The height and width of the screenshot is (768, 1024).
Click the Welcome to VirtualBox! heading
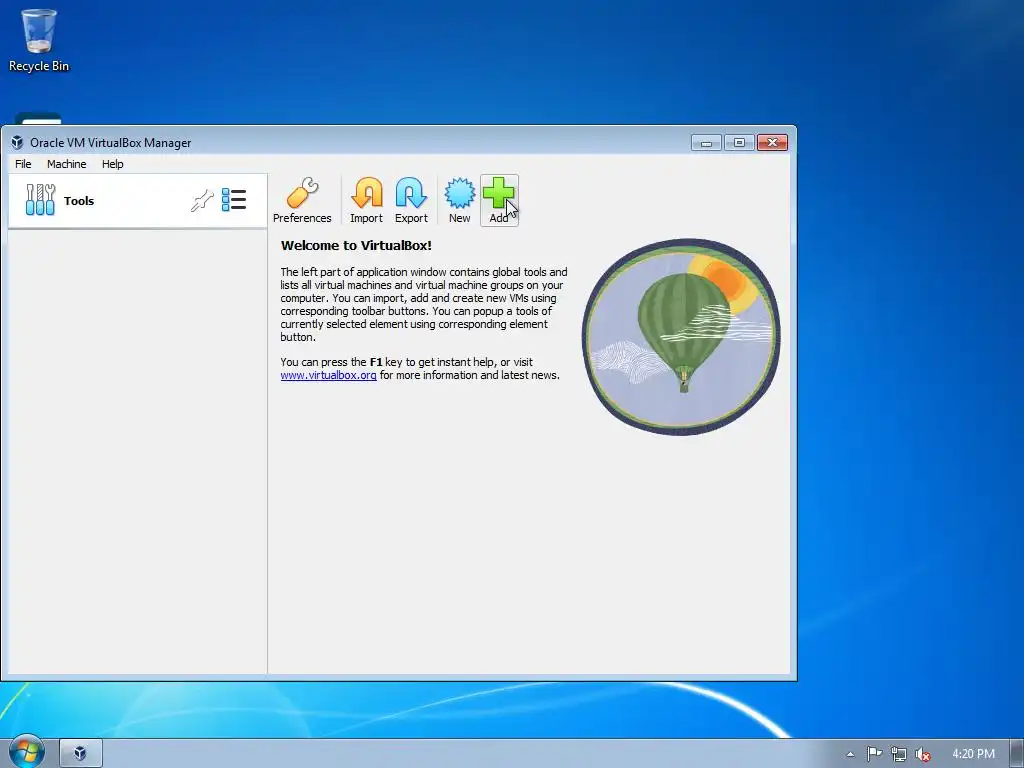tap(356, 246)
